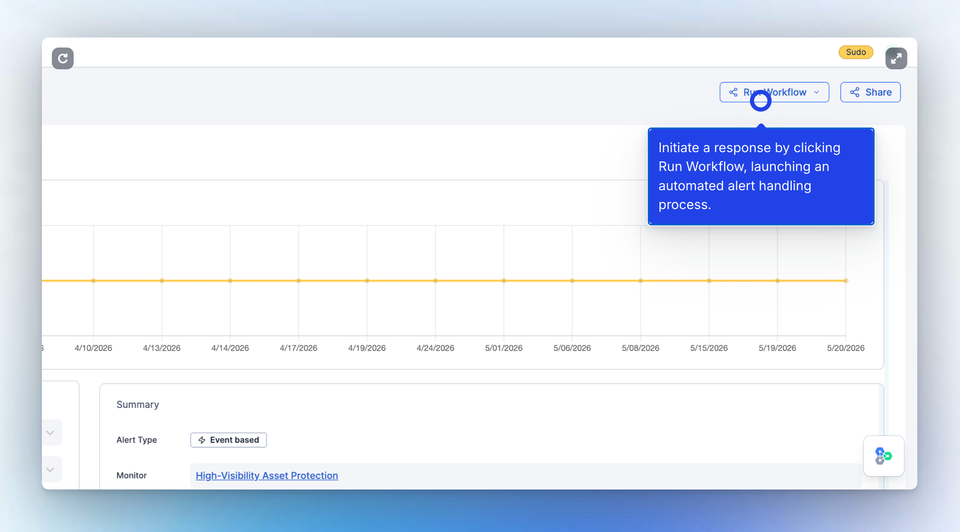Click the Share button
The height and width of the screenshot is (532, 960).
point(870,92)
